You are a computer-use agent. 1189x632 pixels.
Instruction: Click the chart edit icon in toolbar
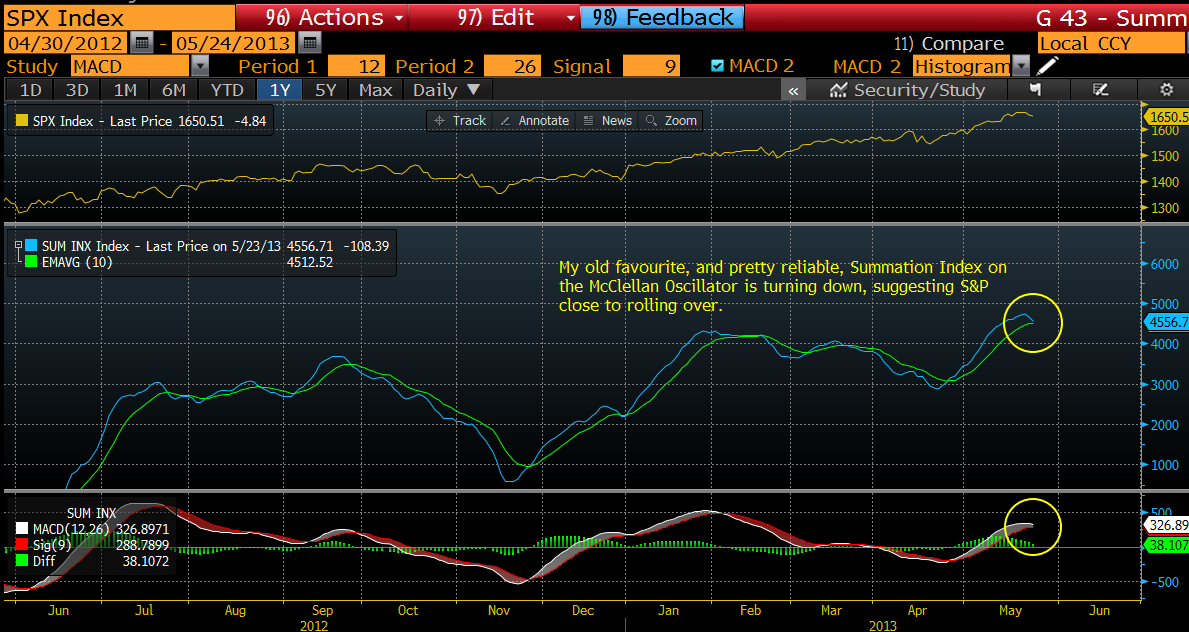point(1100,90)
